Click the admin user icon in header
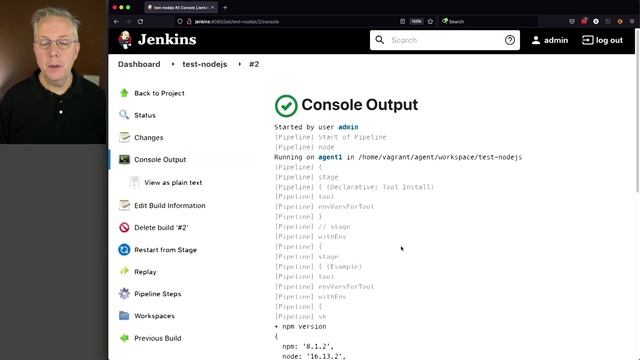The height and width of the screenshot is (360, 640). (536, 40)
